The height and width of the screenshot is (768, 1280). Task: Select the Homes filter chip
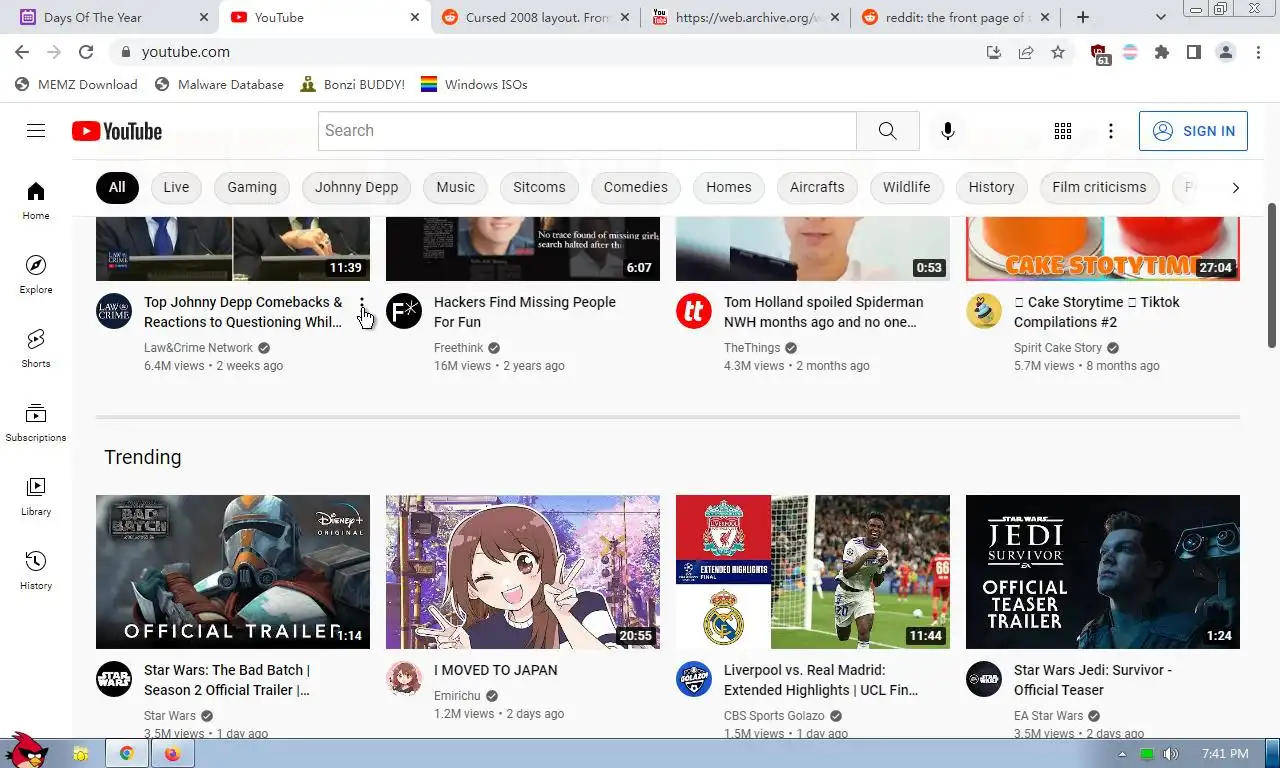tap(729, 187)
